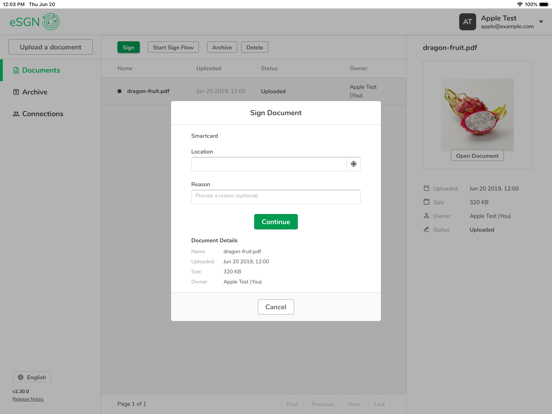Click the Archive box icon in sidebar
Viewport: 552px width, 414px height.
click(16, 92)
